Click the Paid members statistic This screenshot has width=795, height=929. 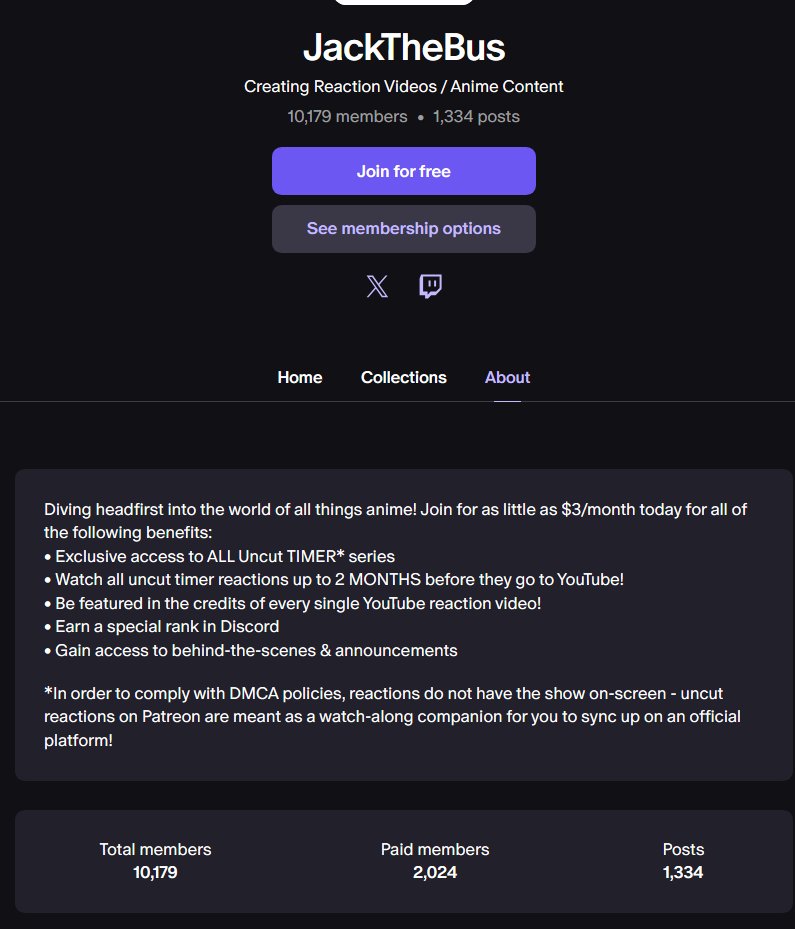[x=435, y=861]
